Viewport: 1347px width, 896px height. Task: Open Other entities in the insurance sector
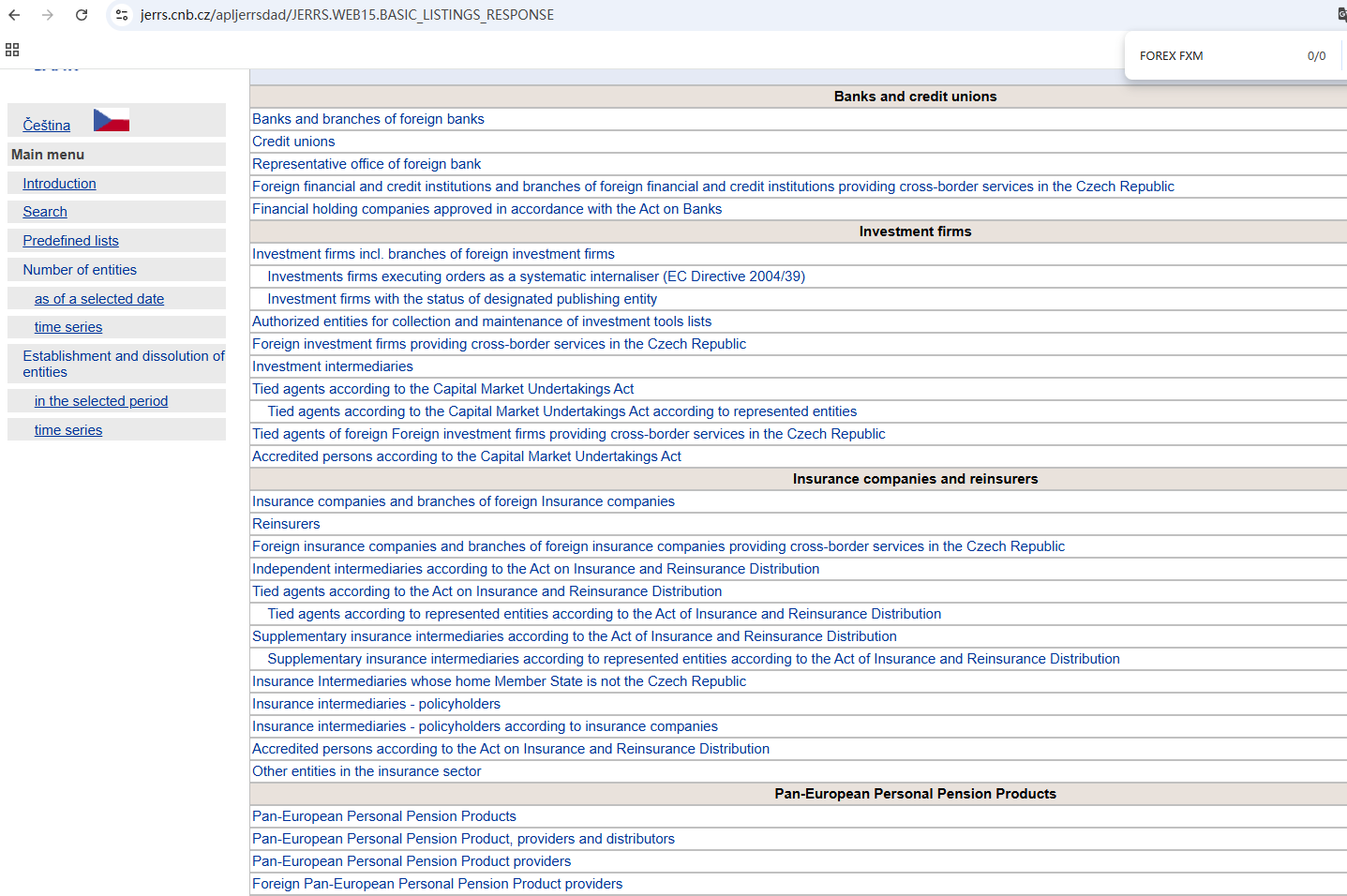tap(367, 771)
